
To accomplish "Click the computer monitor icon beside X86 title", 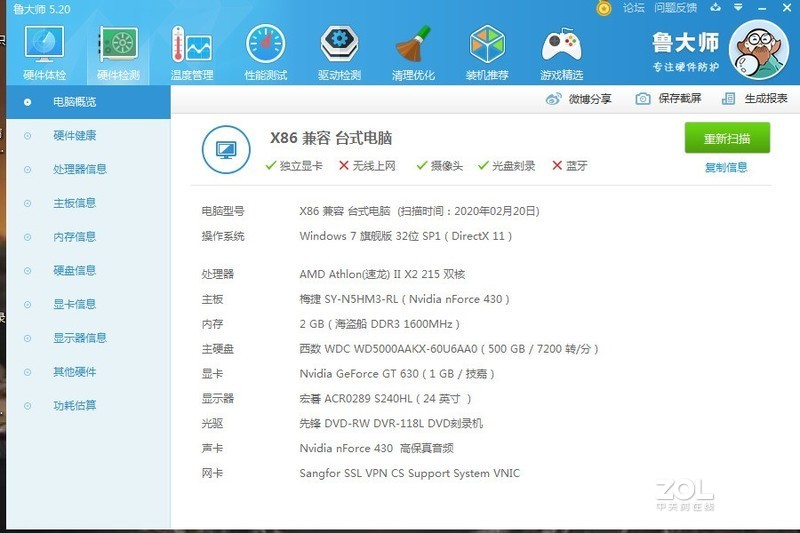I will click(226, 150).
